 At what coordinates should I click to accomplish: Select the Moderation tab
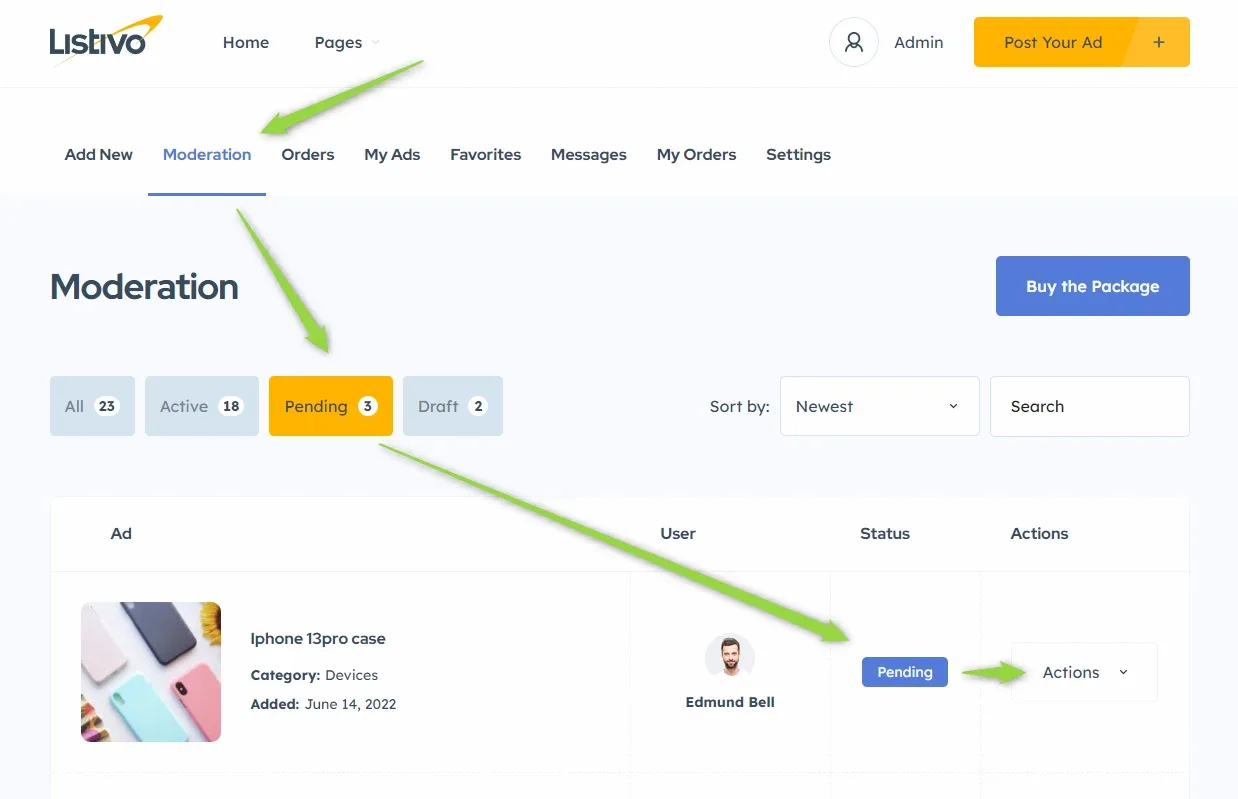tap(207, 155)
